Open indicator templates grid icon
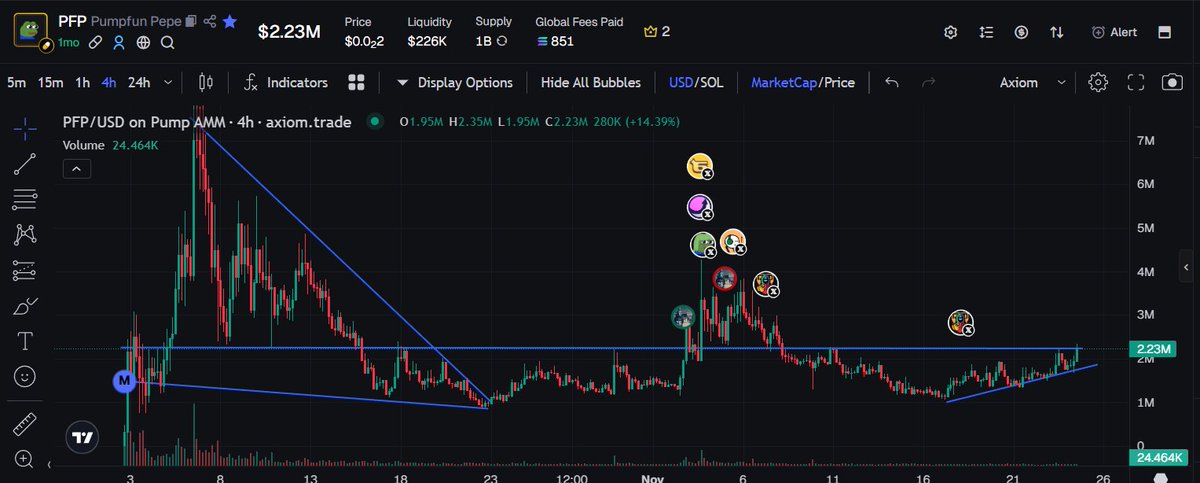 pos(356,82)
